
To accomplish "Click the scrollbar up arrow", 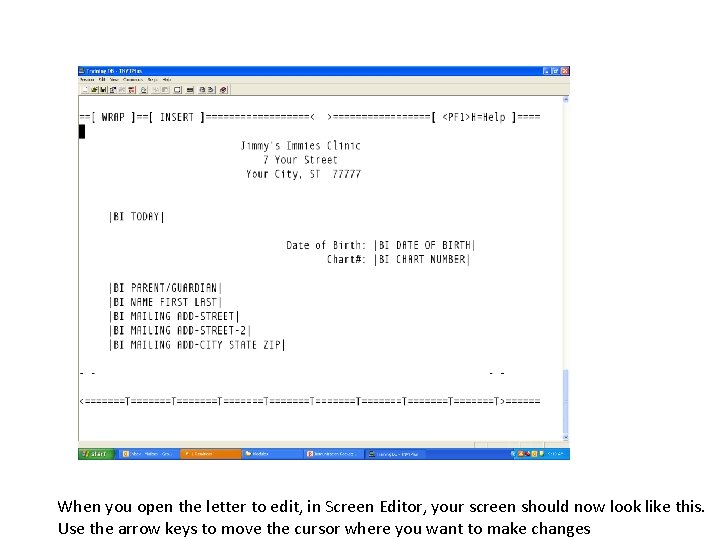I will [566, 99].
